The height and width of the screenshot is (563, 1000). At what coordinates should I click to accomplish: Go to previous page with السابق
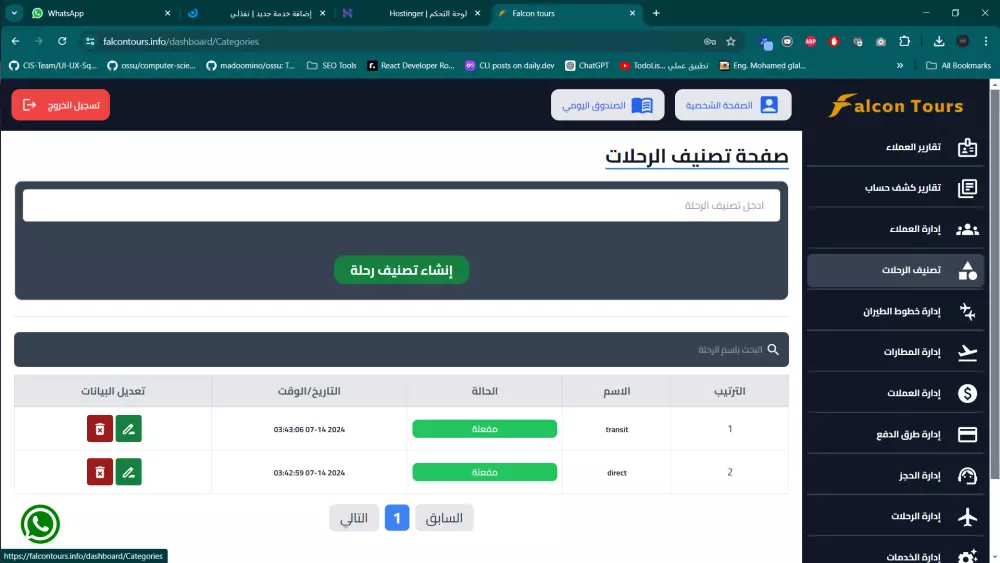444,518
